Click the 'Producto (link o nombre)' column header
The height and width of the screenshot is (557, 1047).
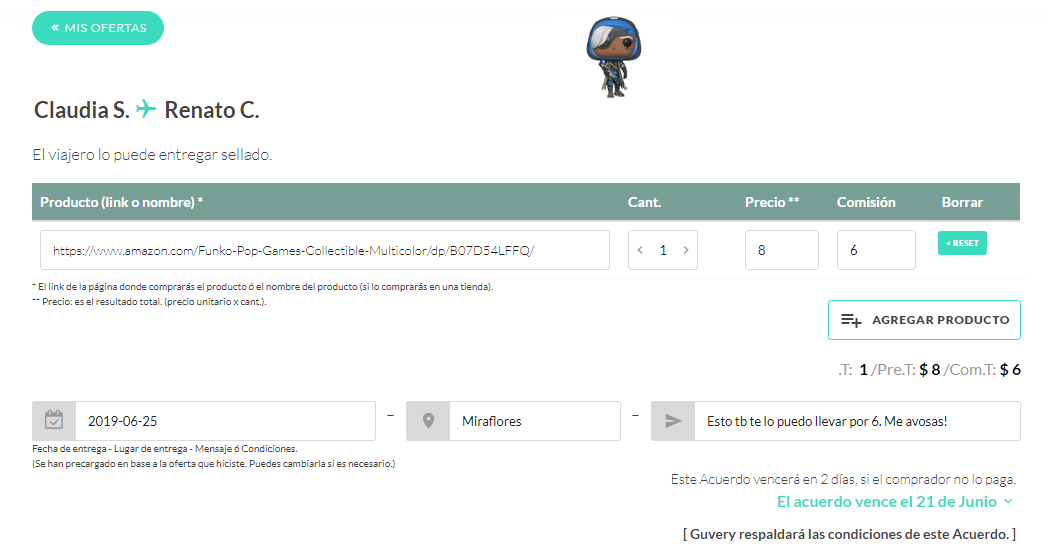point(122,202)
